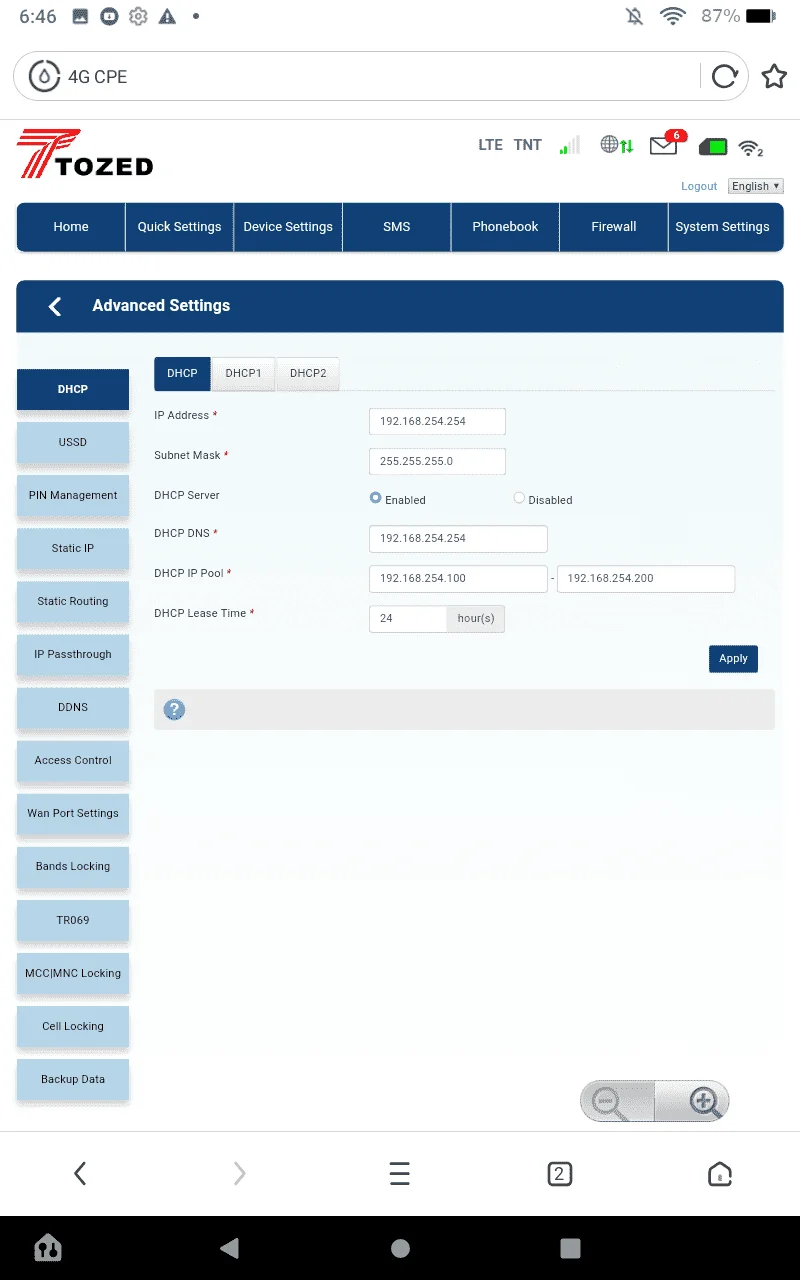Image resolution: width=800 pixels, height=1280 pixels.
Task: Focus DHCP IP Pool start field
Action: coord(458,578)
